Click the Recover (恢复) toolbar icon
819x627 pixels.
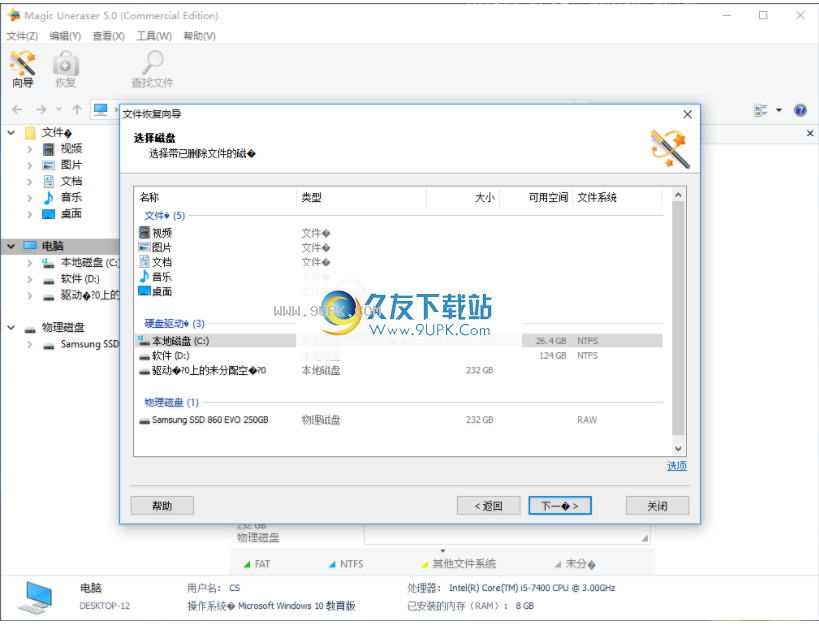[65, 69]
